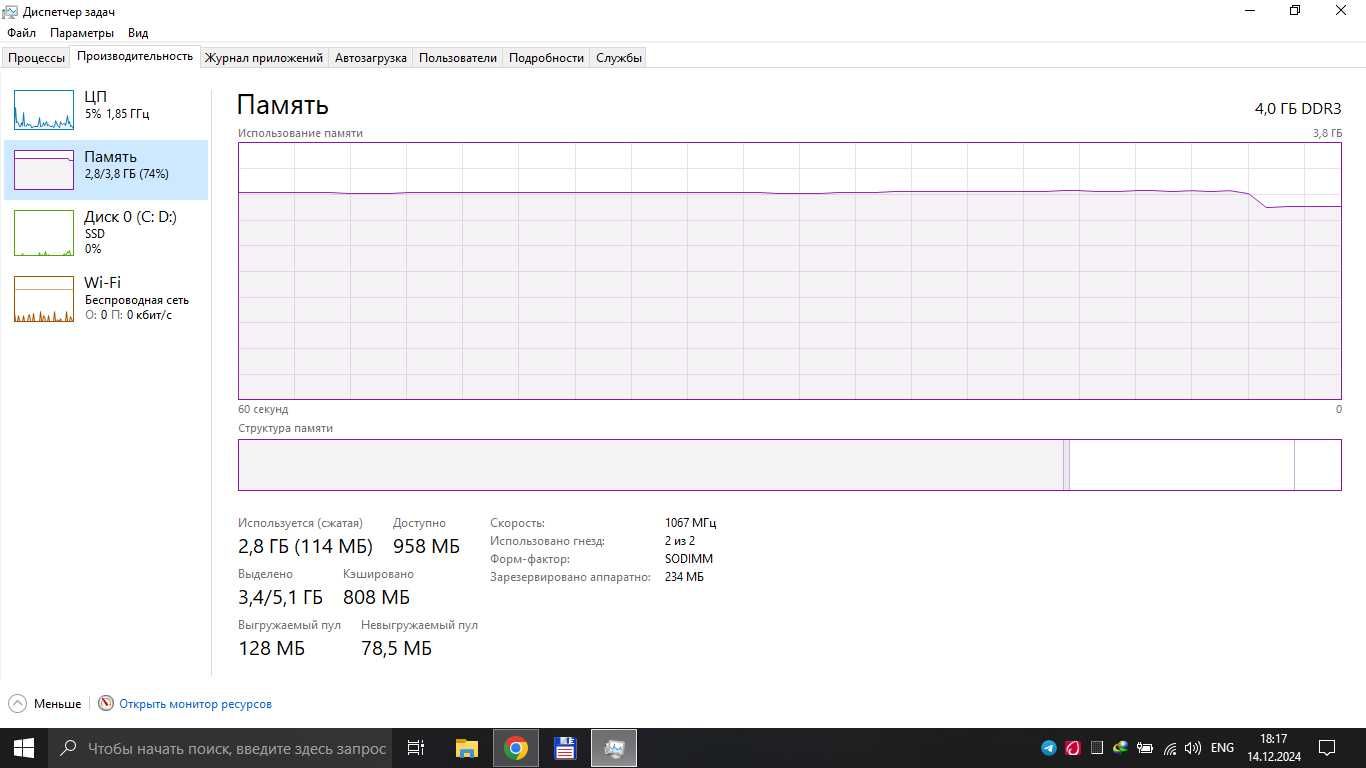This screenshot has width=1366, height=768.
Task: Click the Структура памяти label
Action: (x=285, y=428)
